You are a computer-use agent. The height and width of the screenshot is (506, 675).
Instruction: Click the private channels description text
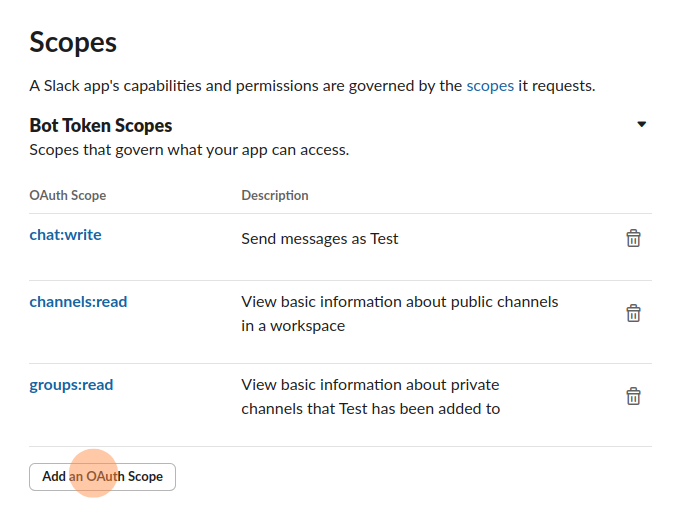370,384
